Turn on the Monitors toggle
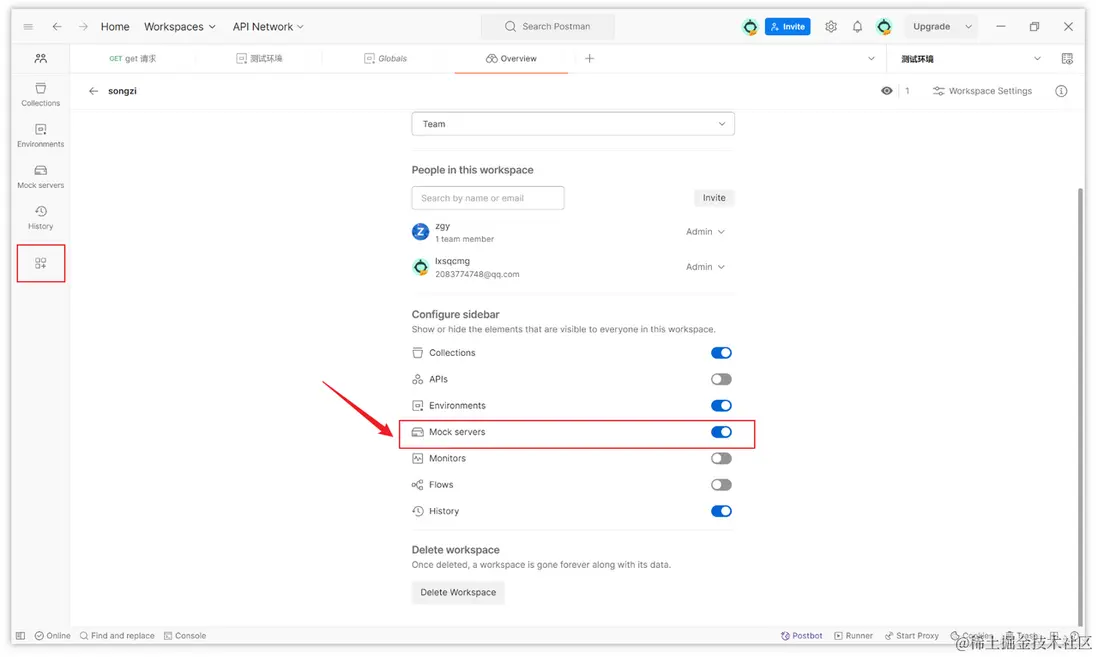The image size is (1098, 657). point(721,458)
